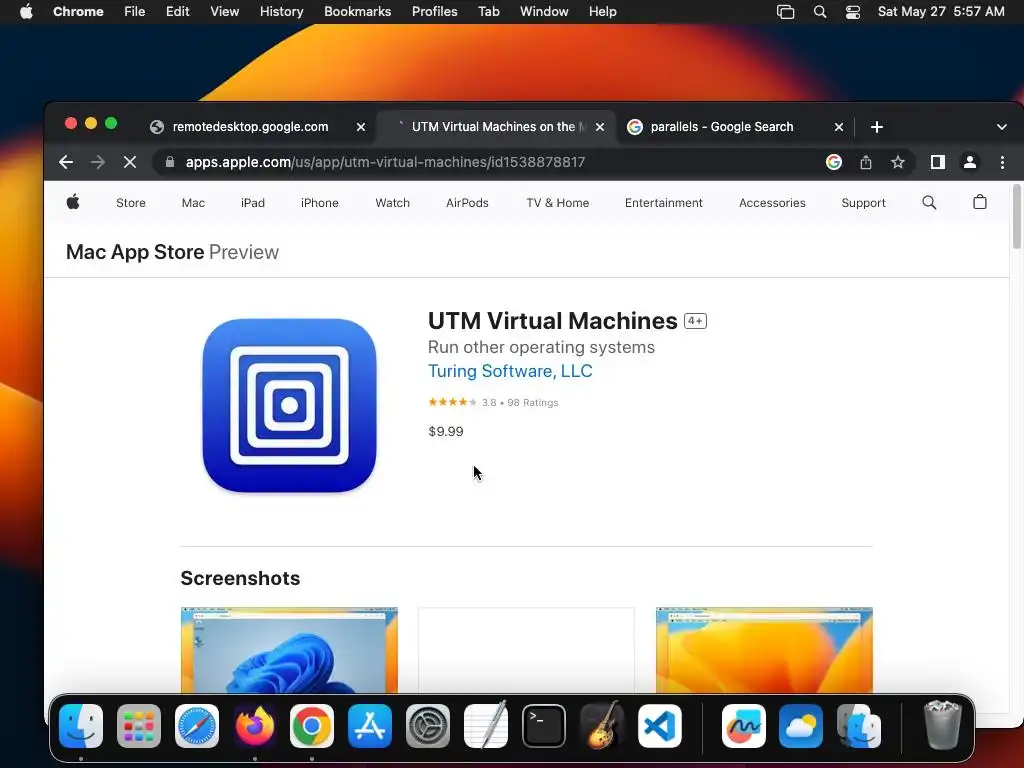The image size is (1024, 768).
Task: Launch Safari from the Dock
Action: (197, 726)
